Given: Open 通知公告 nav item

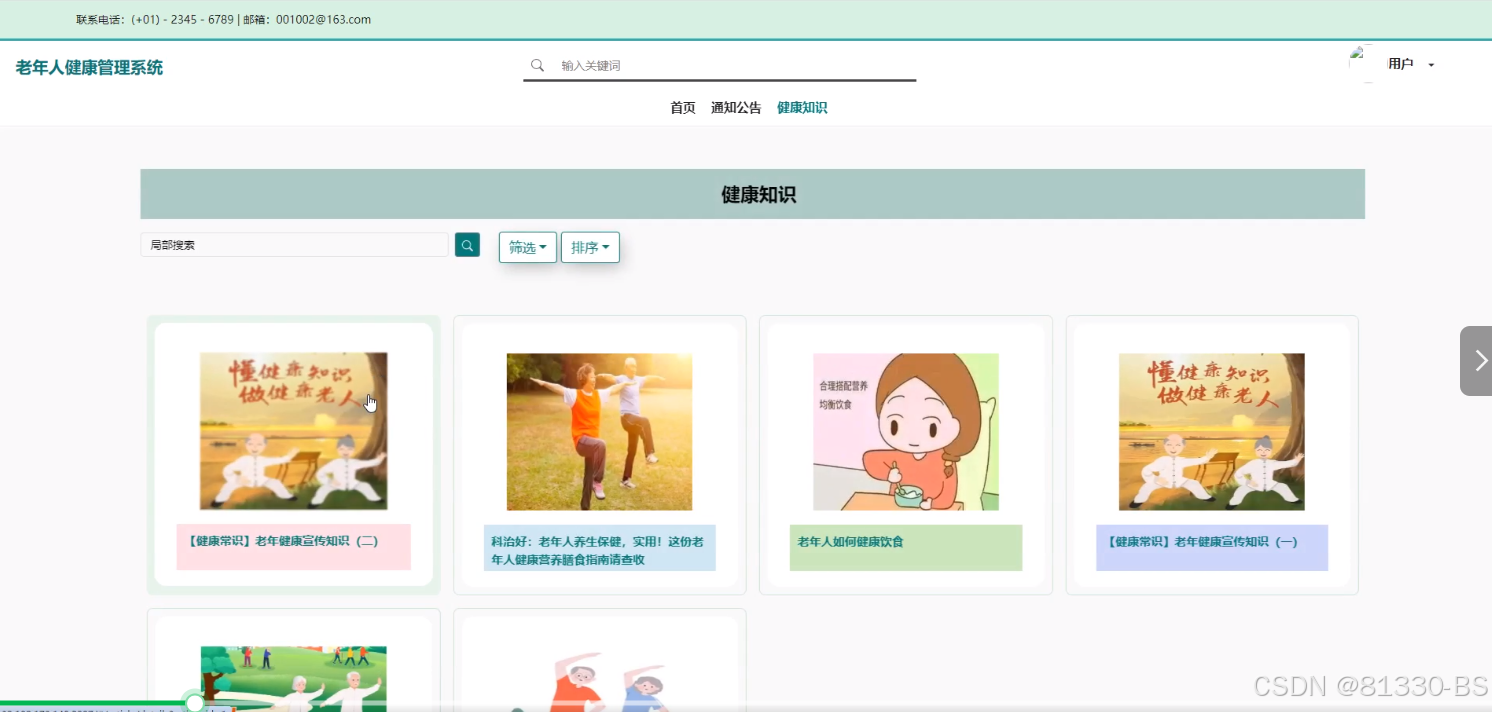Looking at the screenshot, I should pyautogui.click(x=736, y=108).
